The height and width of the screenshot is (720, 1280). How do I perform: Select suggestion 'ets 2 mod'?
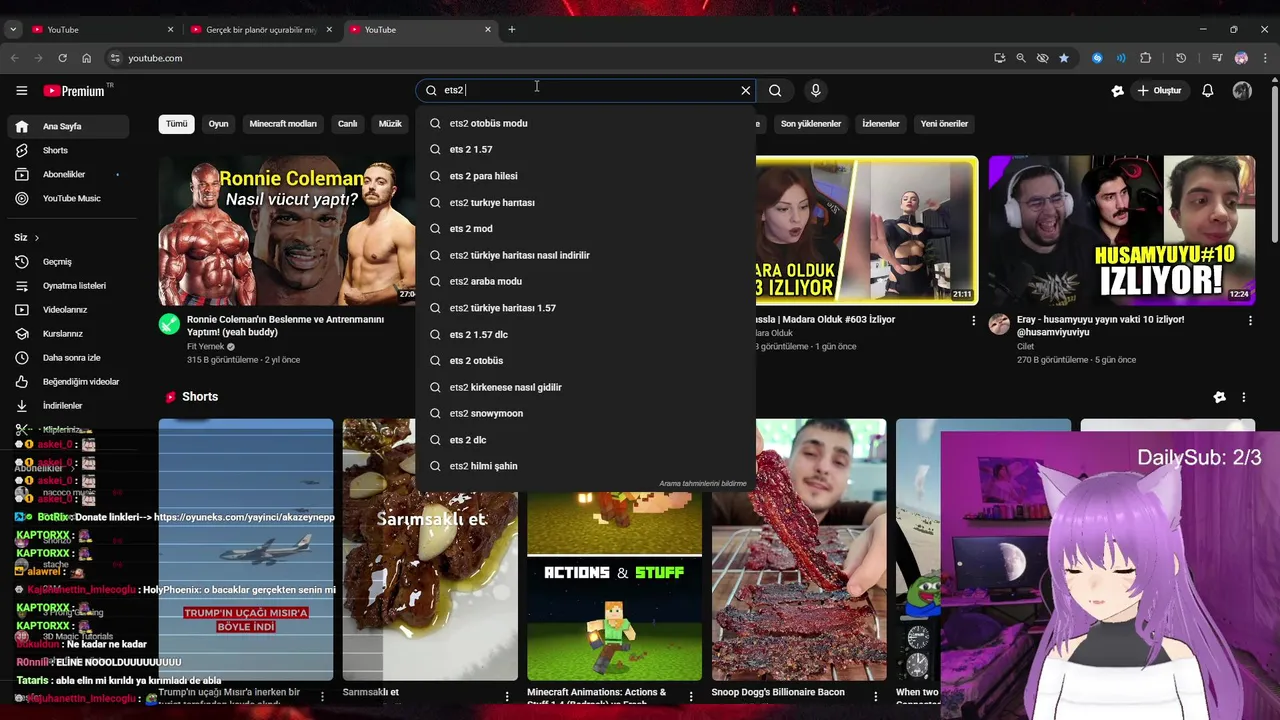click(x=585, y=228)
